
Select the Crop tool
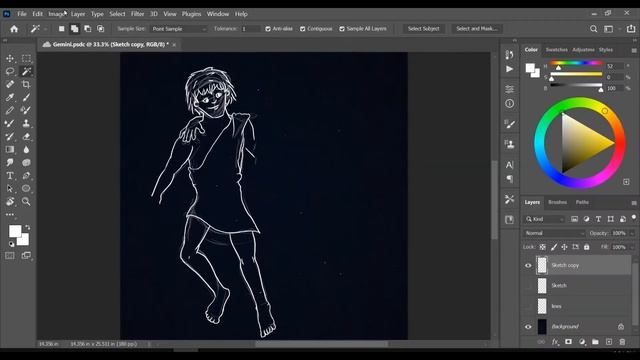click(x=26, y=84)
